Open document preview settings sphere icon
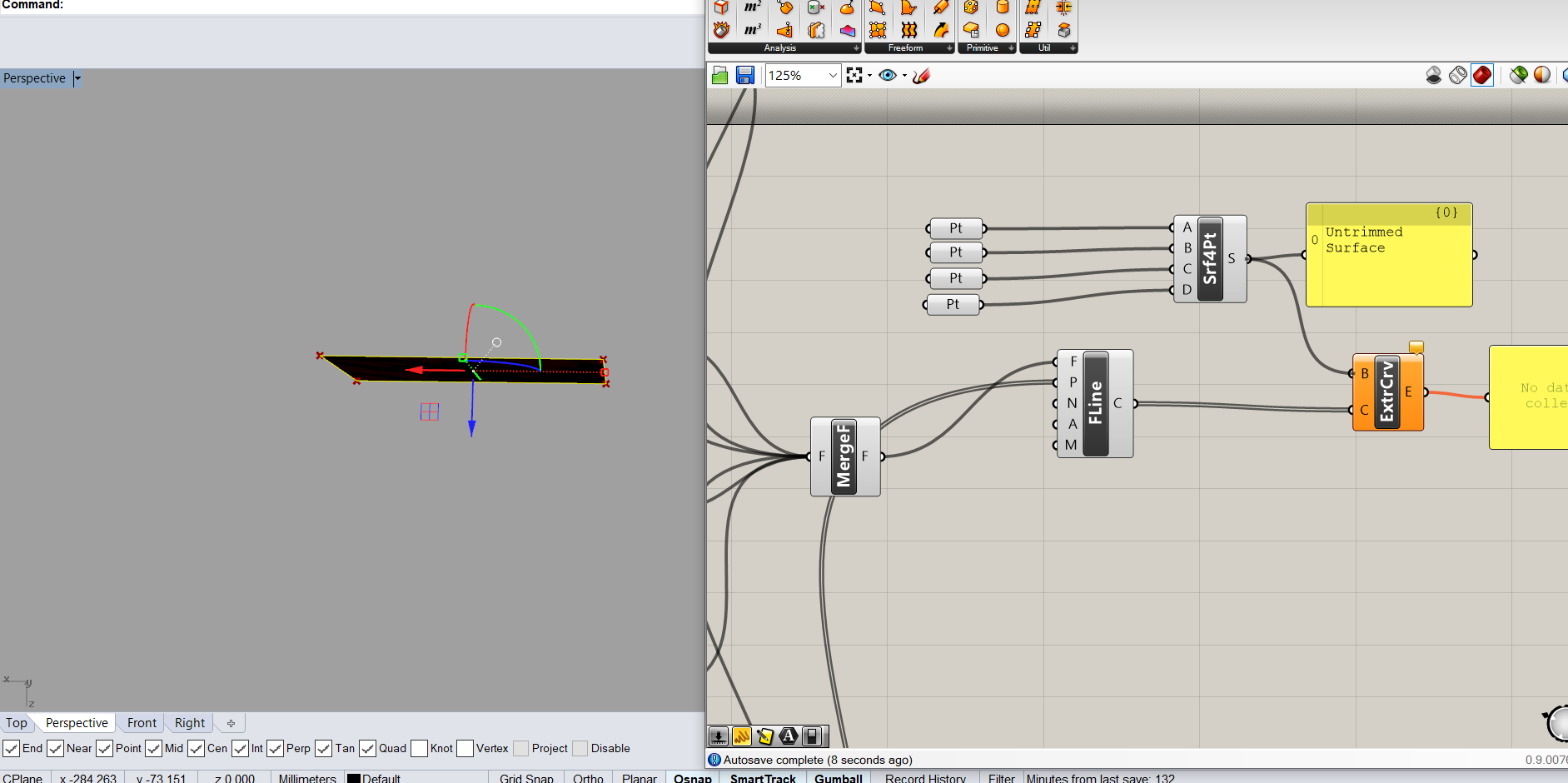This screenshot has width=1568, height=783. (1542, 76)
